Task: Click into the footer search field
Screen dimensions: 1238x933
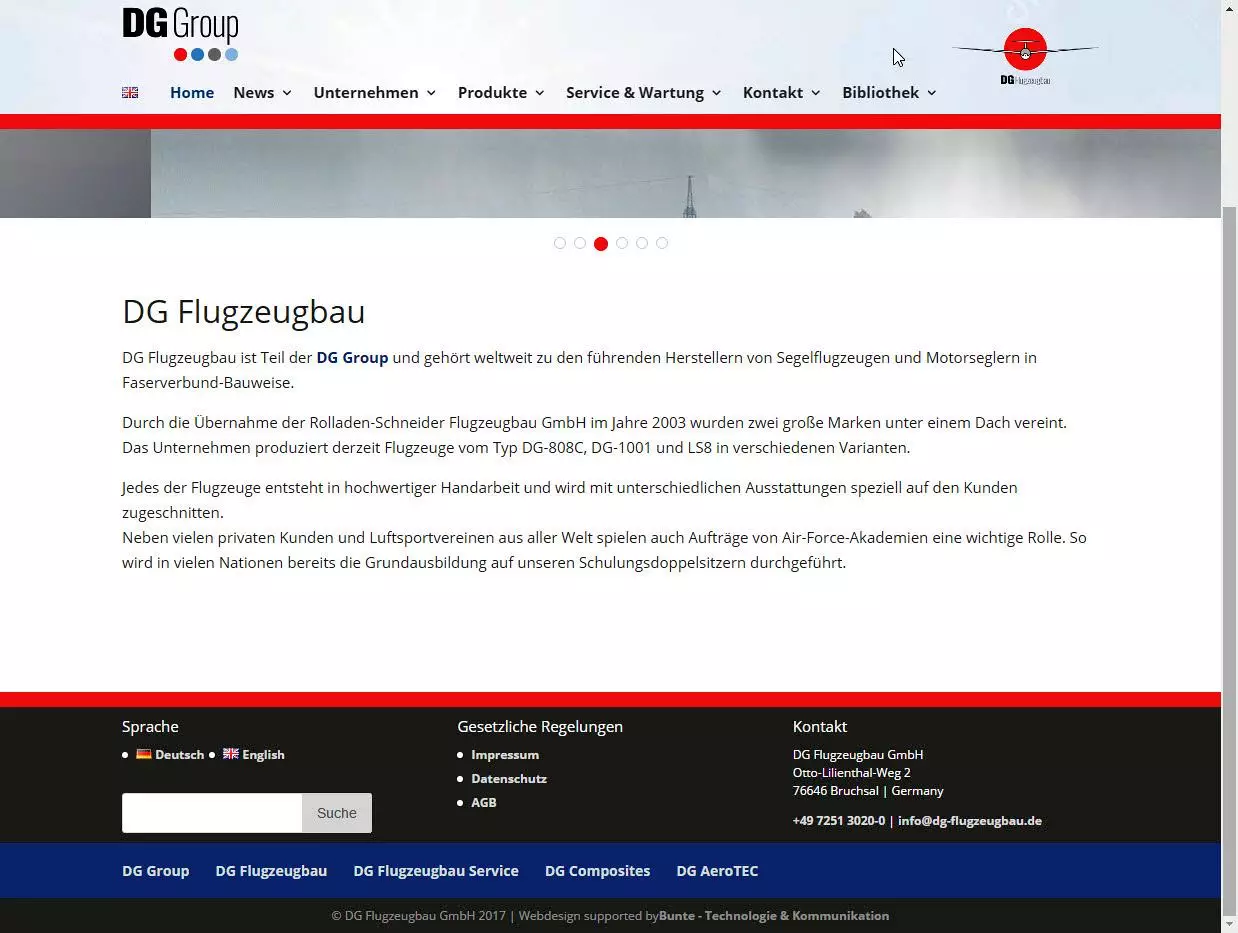Action: [212, 813]
